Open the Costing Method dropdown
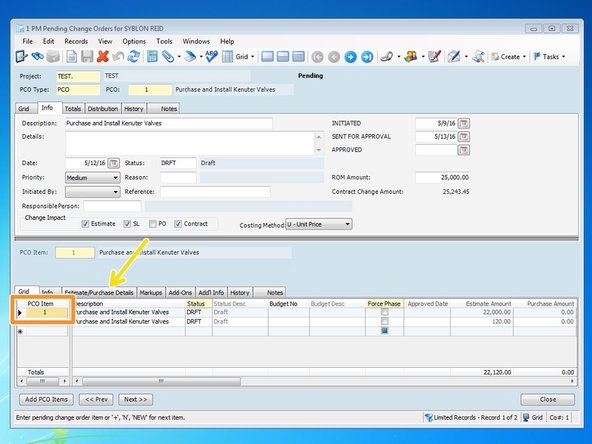Image resolution: width=592 pixels, height=444 pixels. 347,224
